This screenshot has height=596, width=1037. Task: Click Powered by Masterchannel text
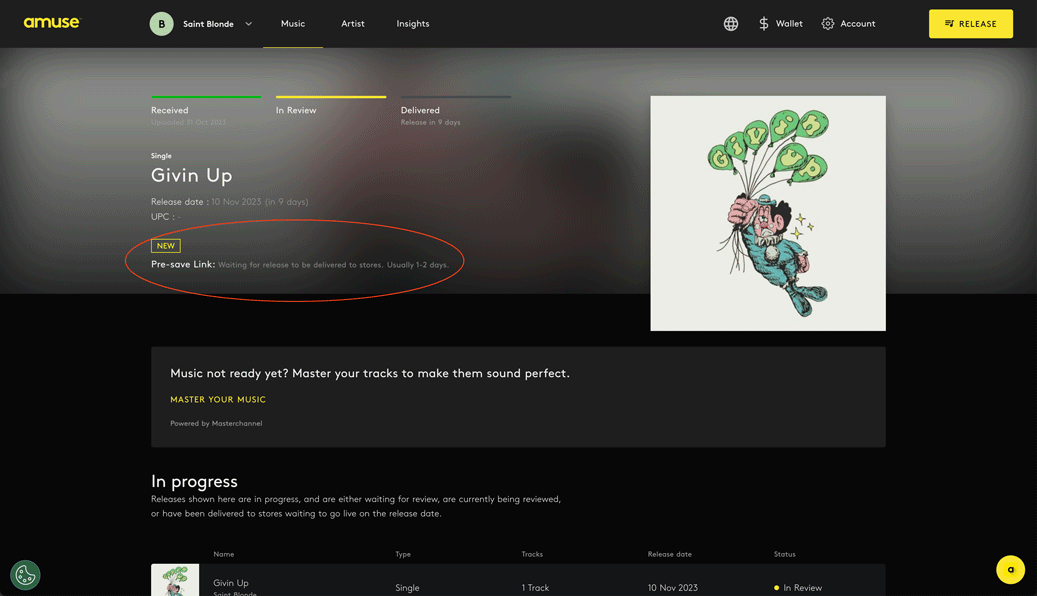pyautogui.click(x=216, y=423)
